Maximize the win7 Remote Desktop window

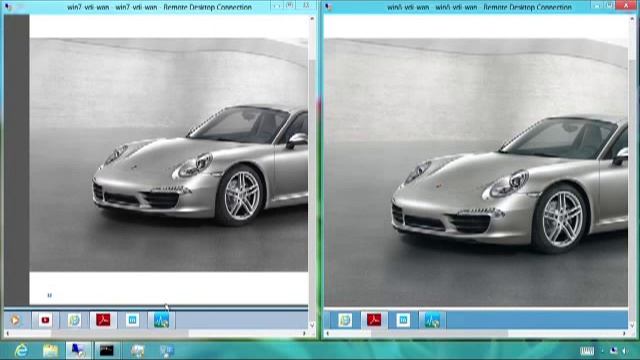[290, 5]
